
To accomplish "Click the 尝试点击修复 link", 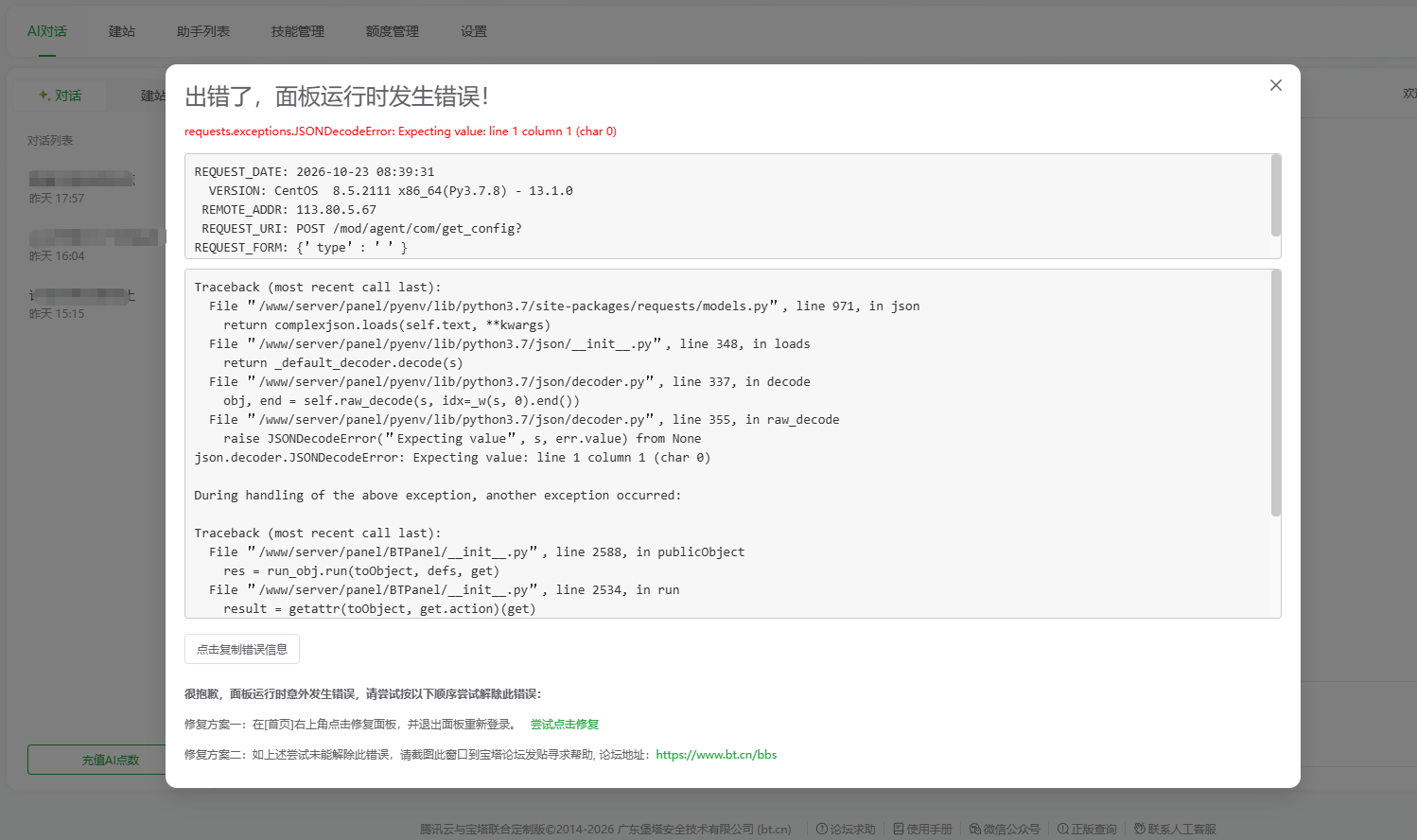I will (x=565, y=725).
